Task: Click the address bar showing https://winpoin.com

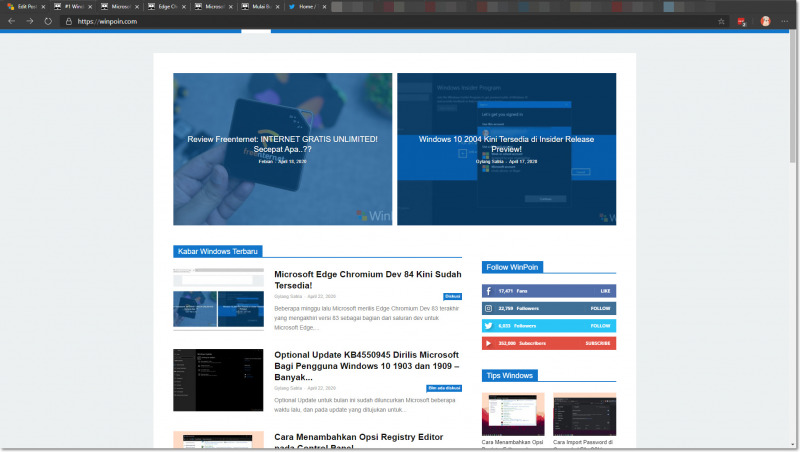Action: (388, 21)
